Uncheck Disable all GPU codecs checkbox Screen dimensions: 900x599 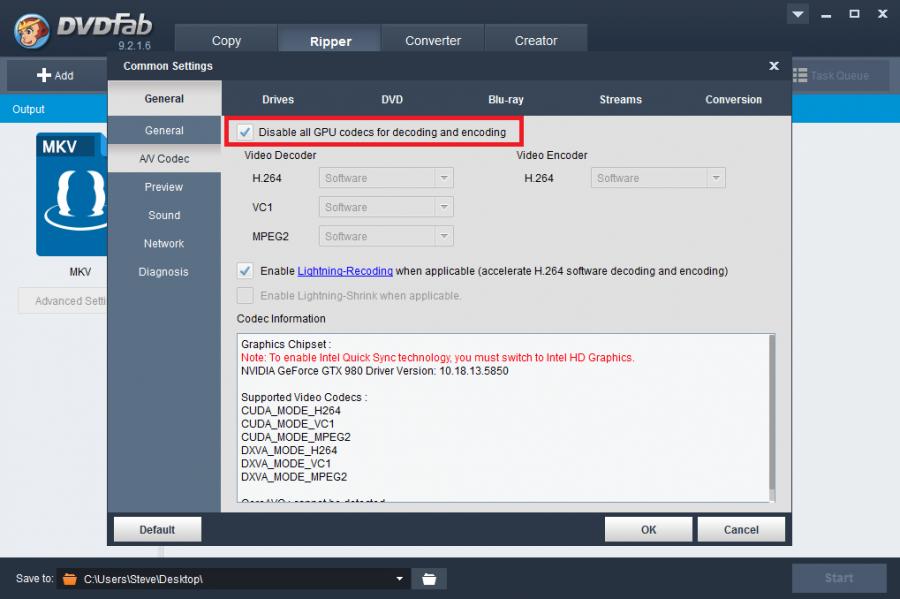point(245,132)
